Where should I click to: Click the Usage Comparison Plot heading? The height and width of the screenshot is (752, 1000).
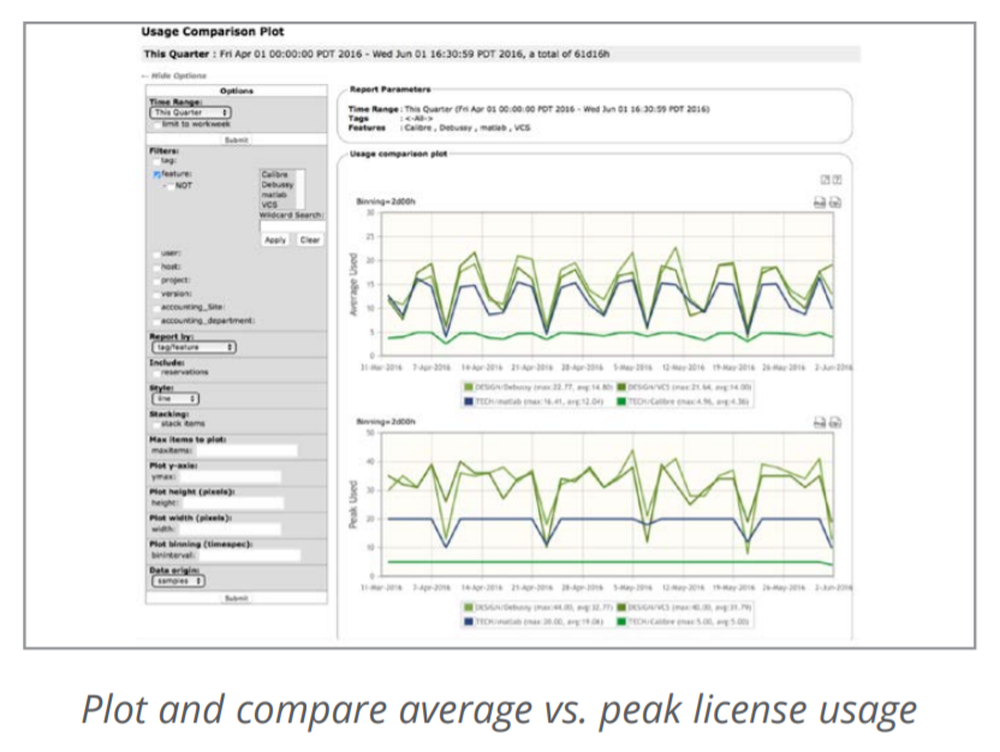(212, 32)
